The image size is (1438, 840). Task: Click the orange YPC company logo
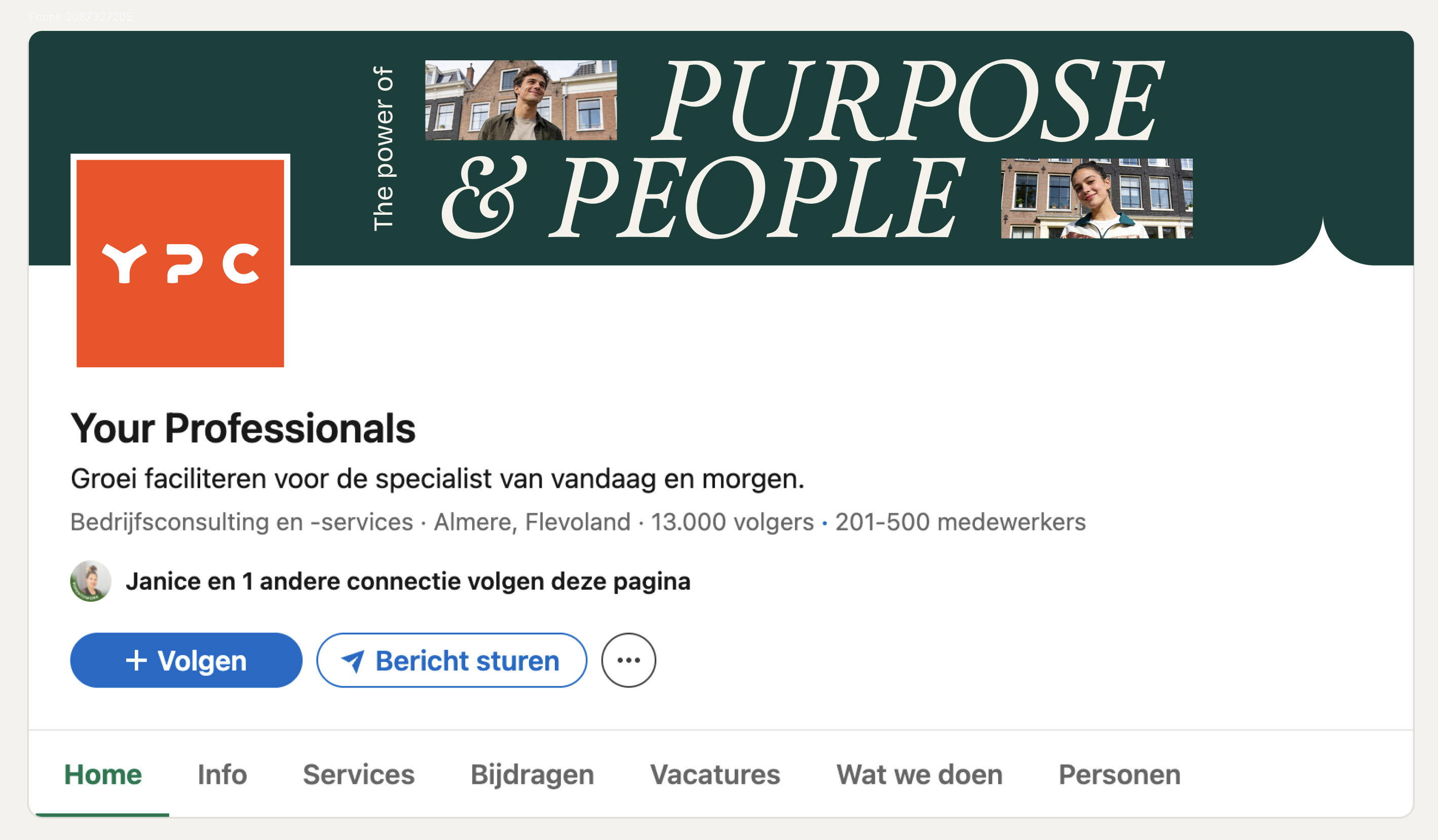tap(180, 263)
